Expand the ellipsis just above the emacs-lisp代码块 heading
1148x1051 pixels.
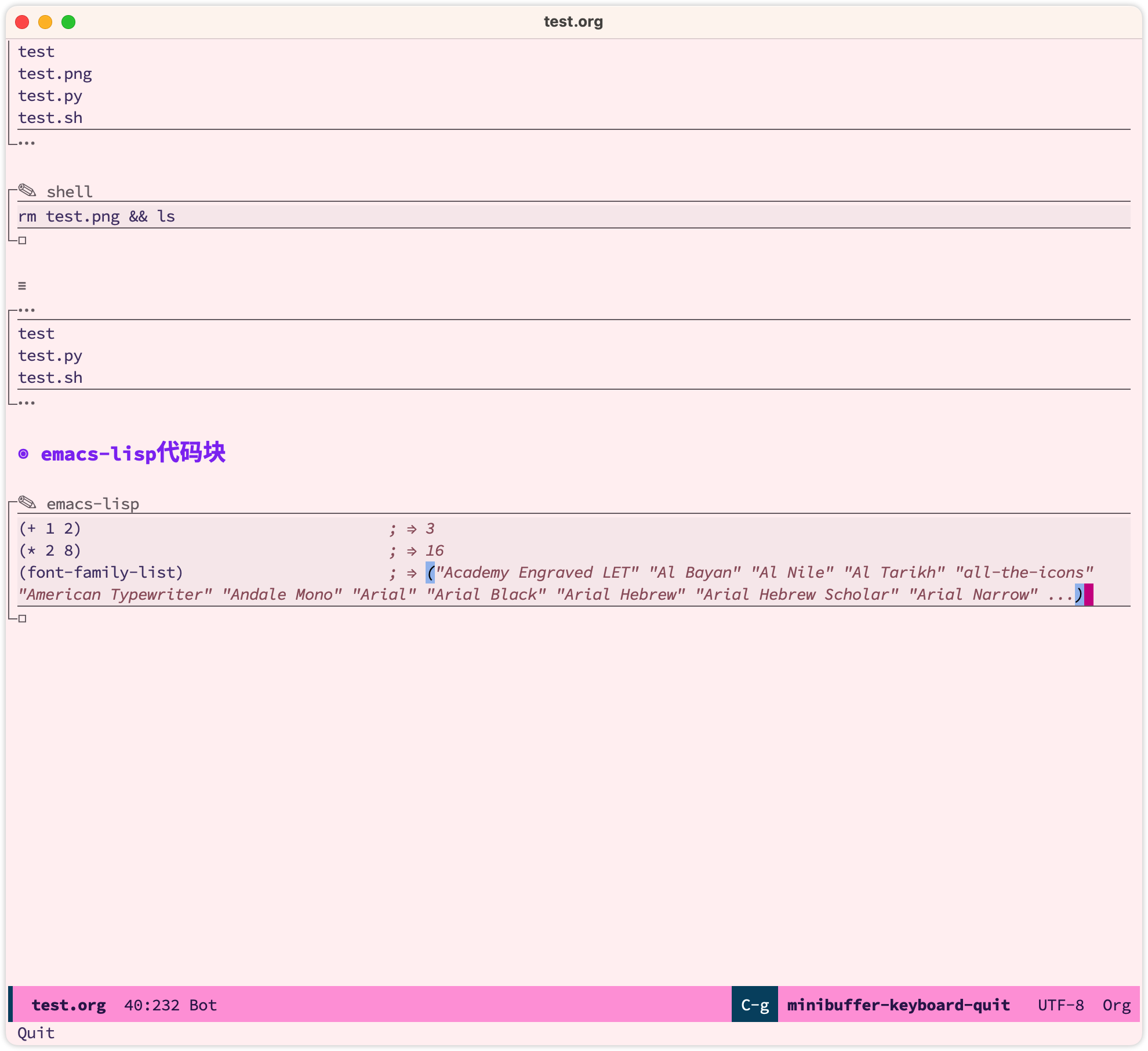coord(27,403)
